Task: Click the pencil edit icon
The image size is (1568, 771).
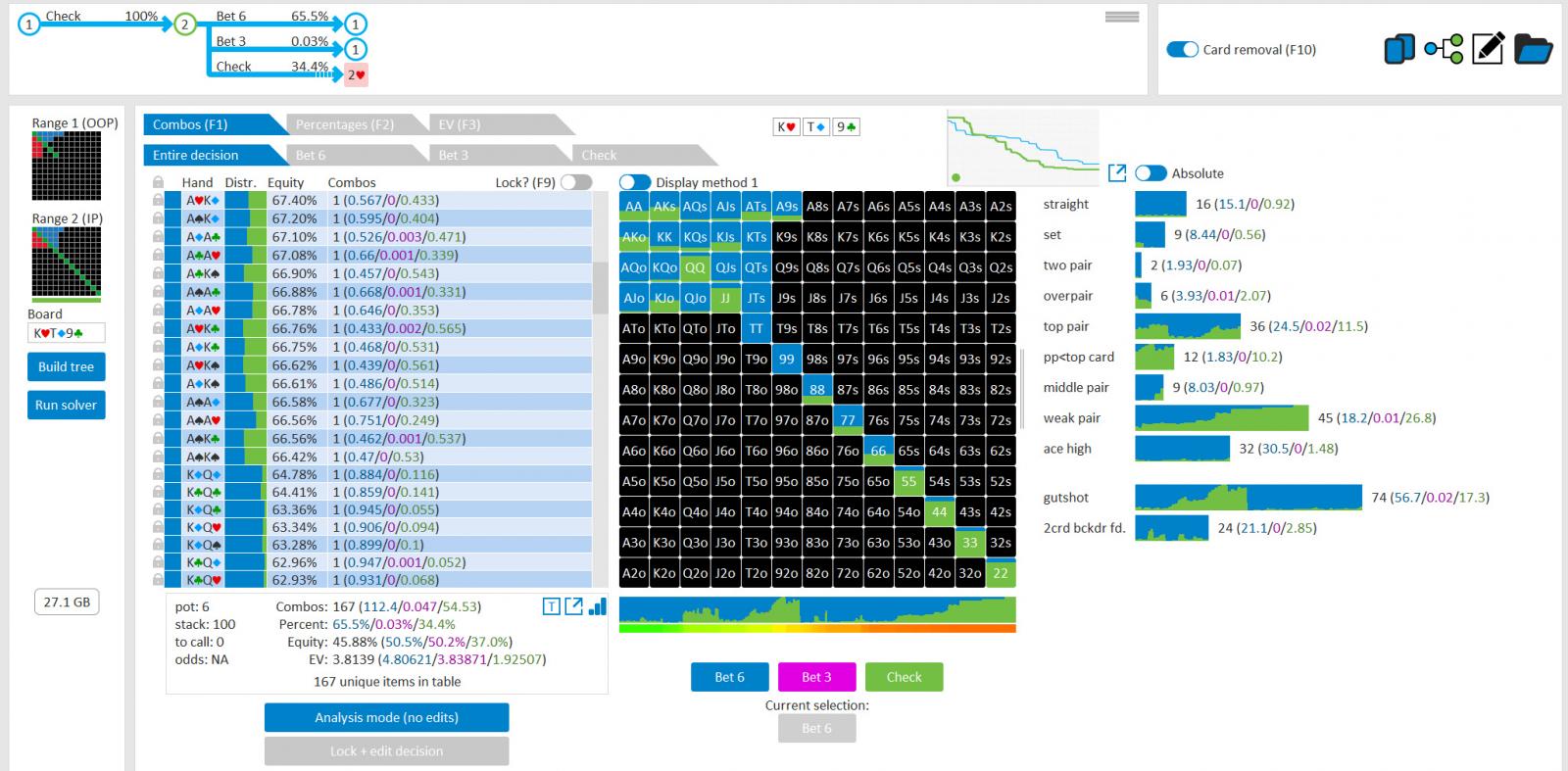Action: pyautogui.click(x=1488, y=49)
